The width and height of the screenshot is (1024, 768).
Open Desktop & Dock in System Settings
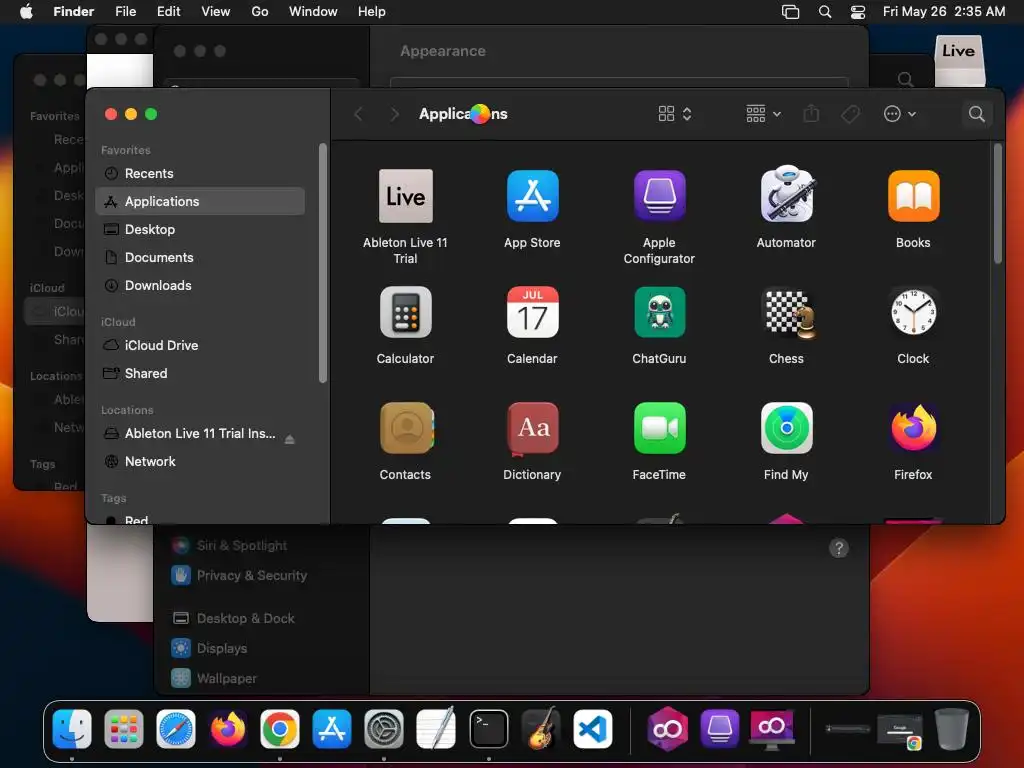(233, 618)
